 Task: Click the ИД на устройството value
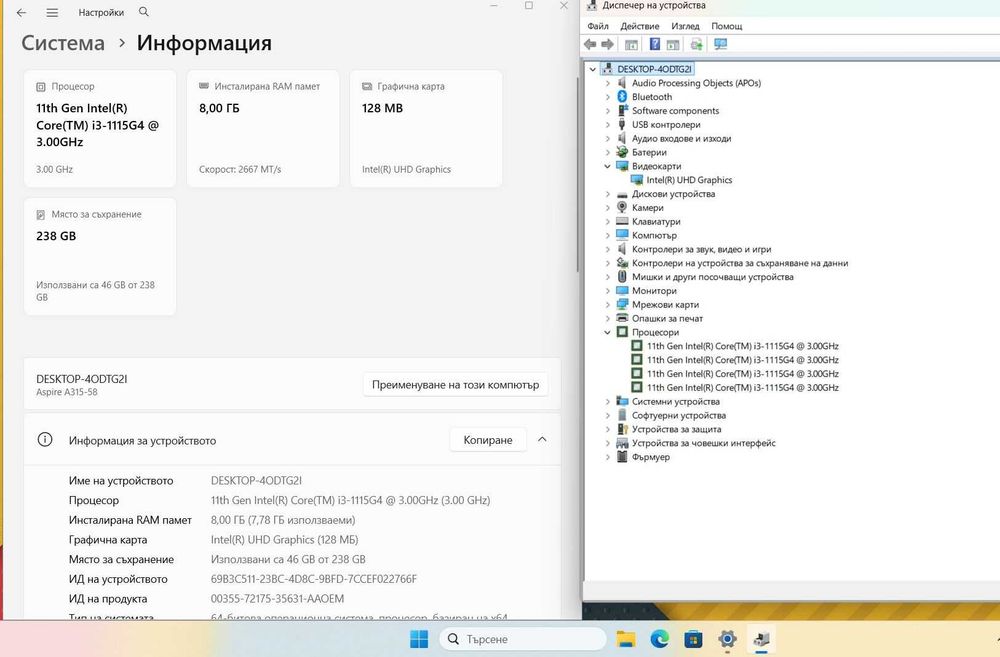pos(313,579)
